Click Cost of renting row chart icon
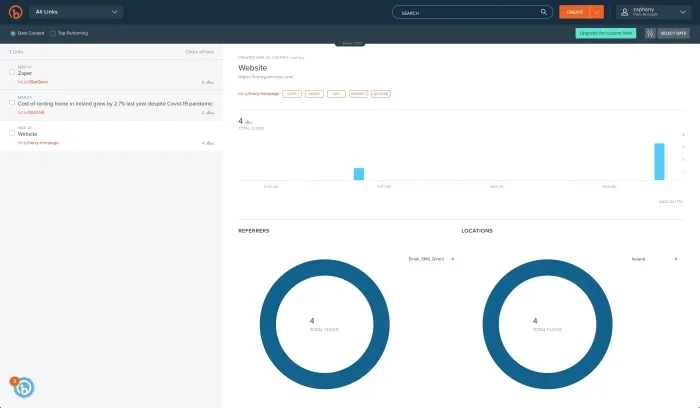Viewport: 700px width, 408px height. tap(210, 112)
